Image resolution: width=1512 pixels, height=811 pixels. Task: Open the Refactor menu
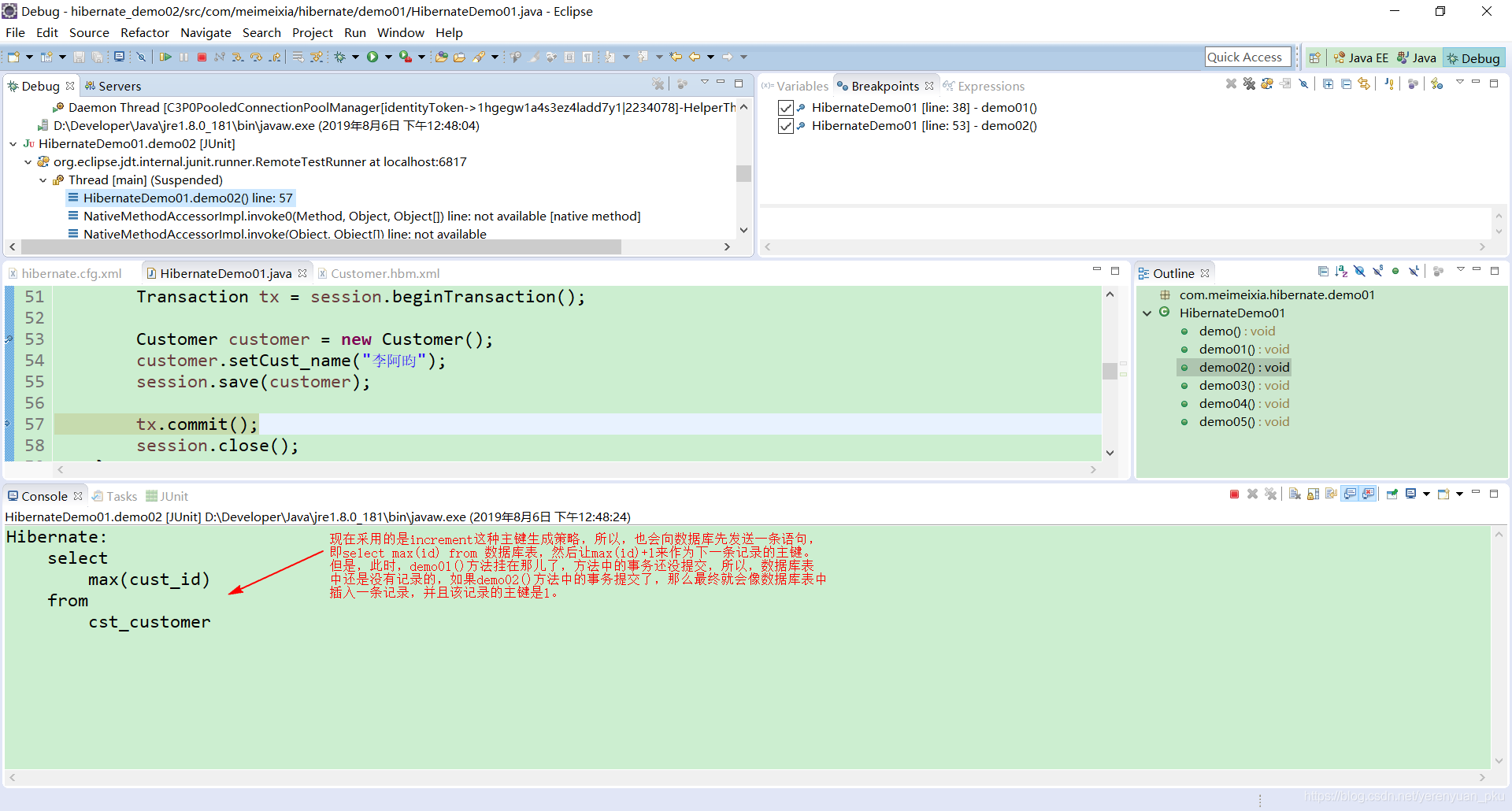[x=145, y=32]
